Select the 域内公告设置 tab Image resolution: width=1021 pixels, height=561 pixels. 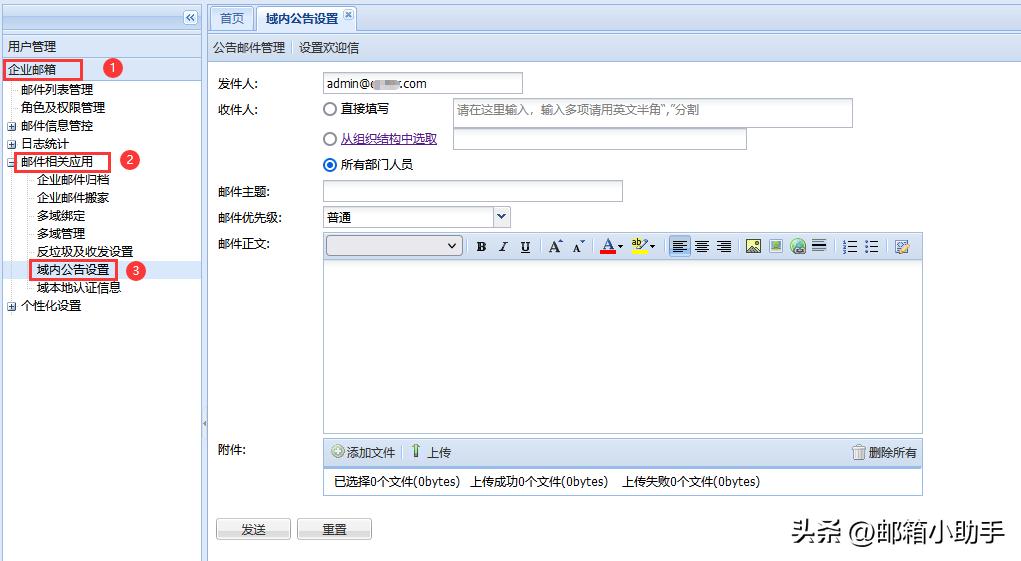pos(301,18)
